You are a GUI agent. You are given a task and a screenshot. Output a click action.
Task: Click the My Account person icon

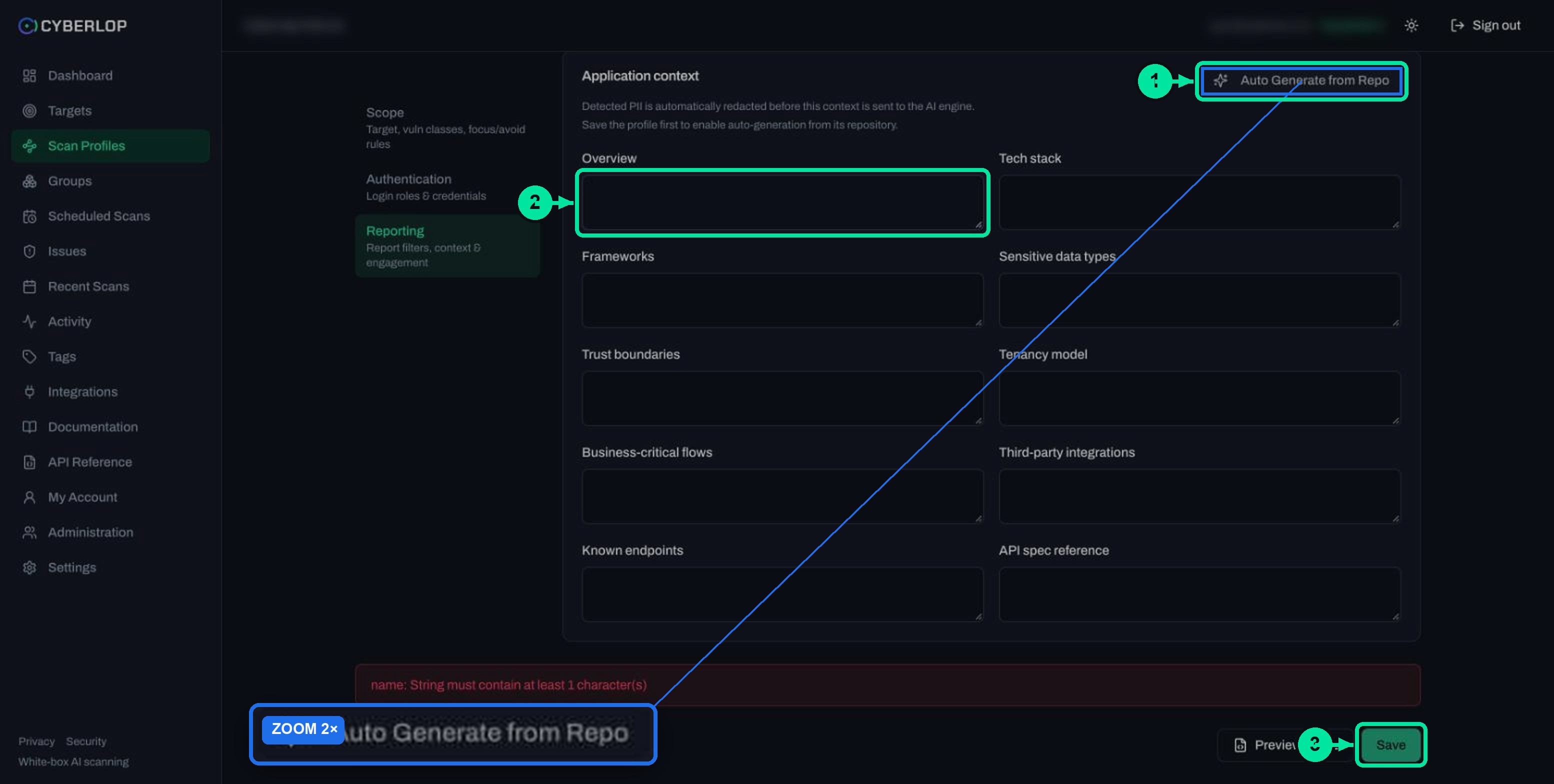click(29, 497)
